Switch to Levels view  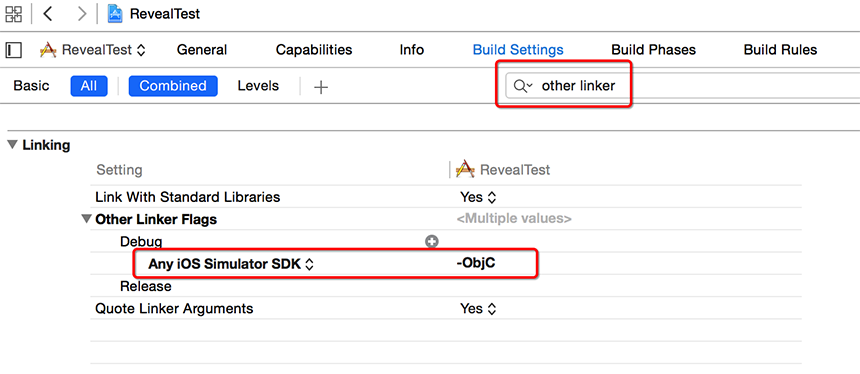point(258,86)
